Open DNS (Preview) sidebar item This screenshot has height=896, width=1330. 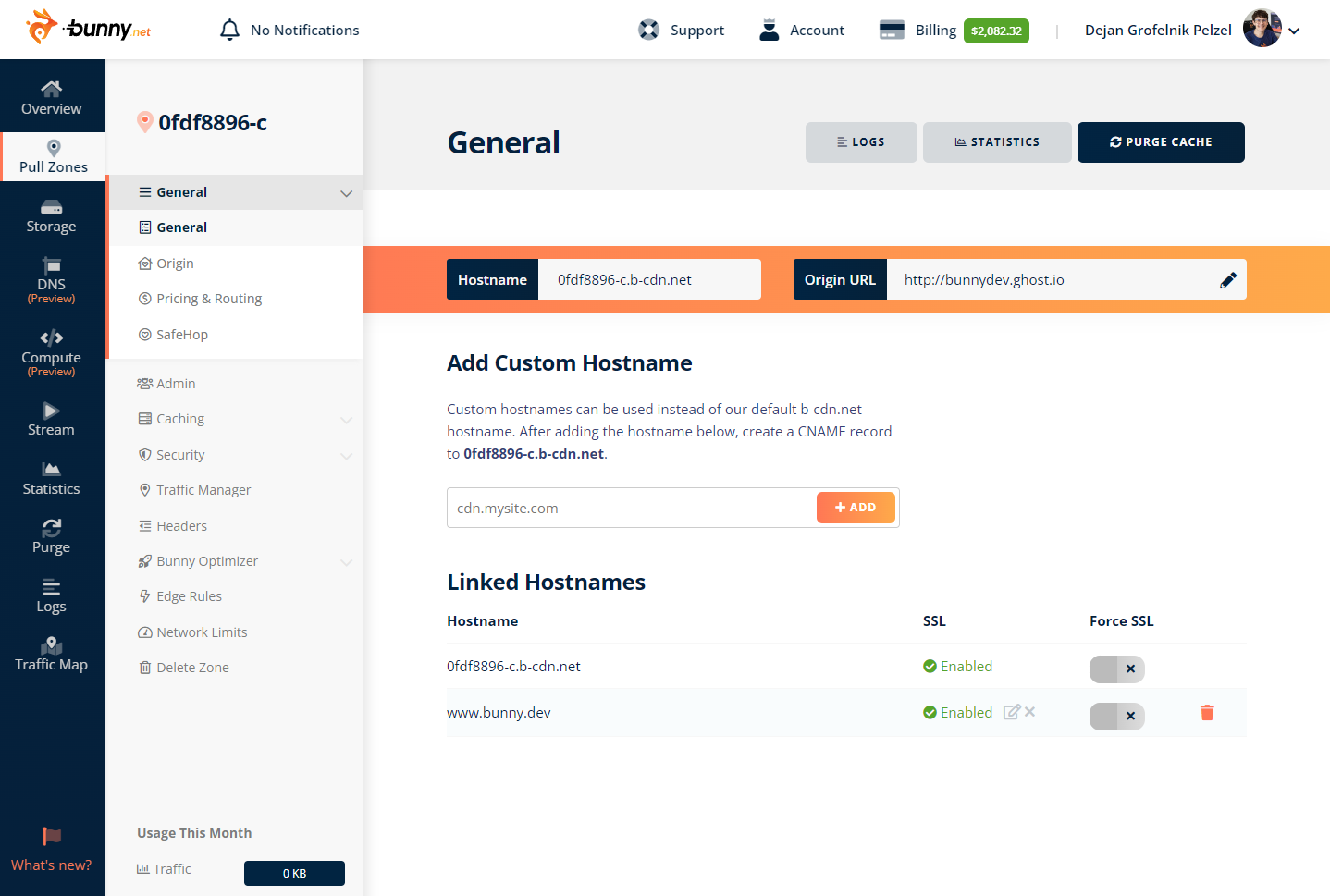52,281
